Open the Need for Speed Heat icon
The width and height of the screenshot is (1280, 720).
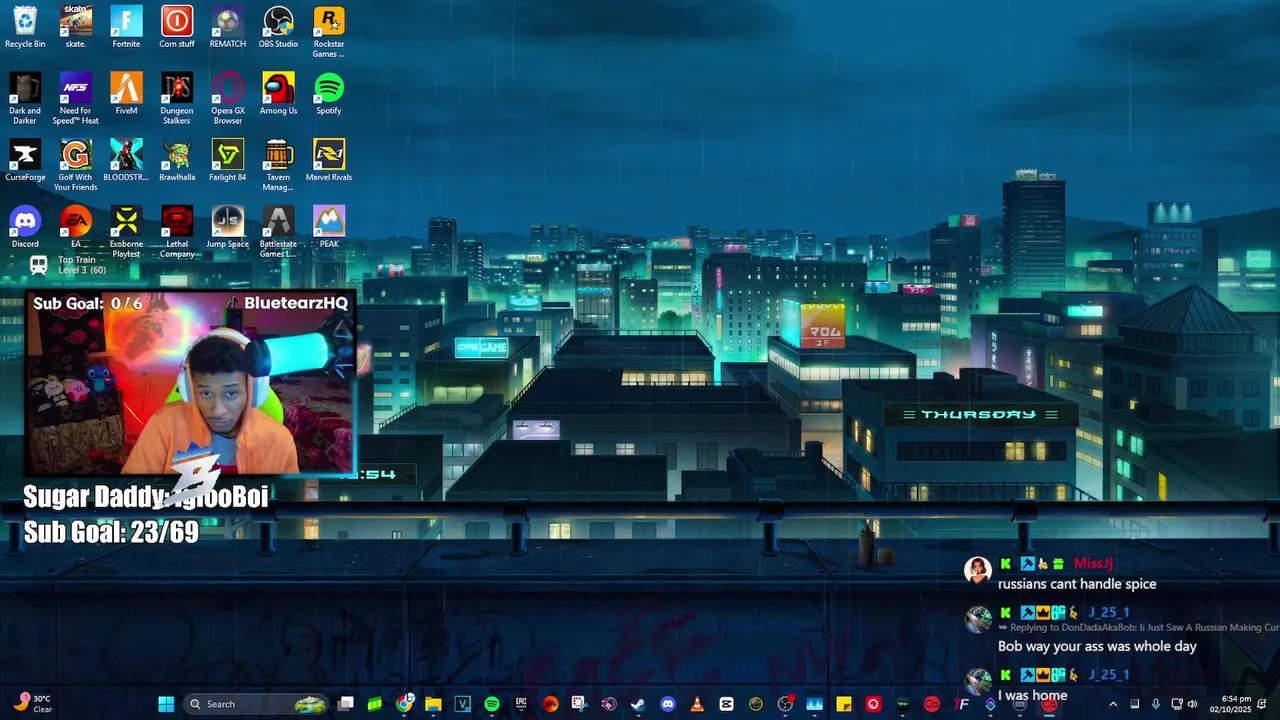click(x=76, y=98)
